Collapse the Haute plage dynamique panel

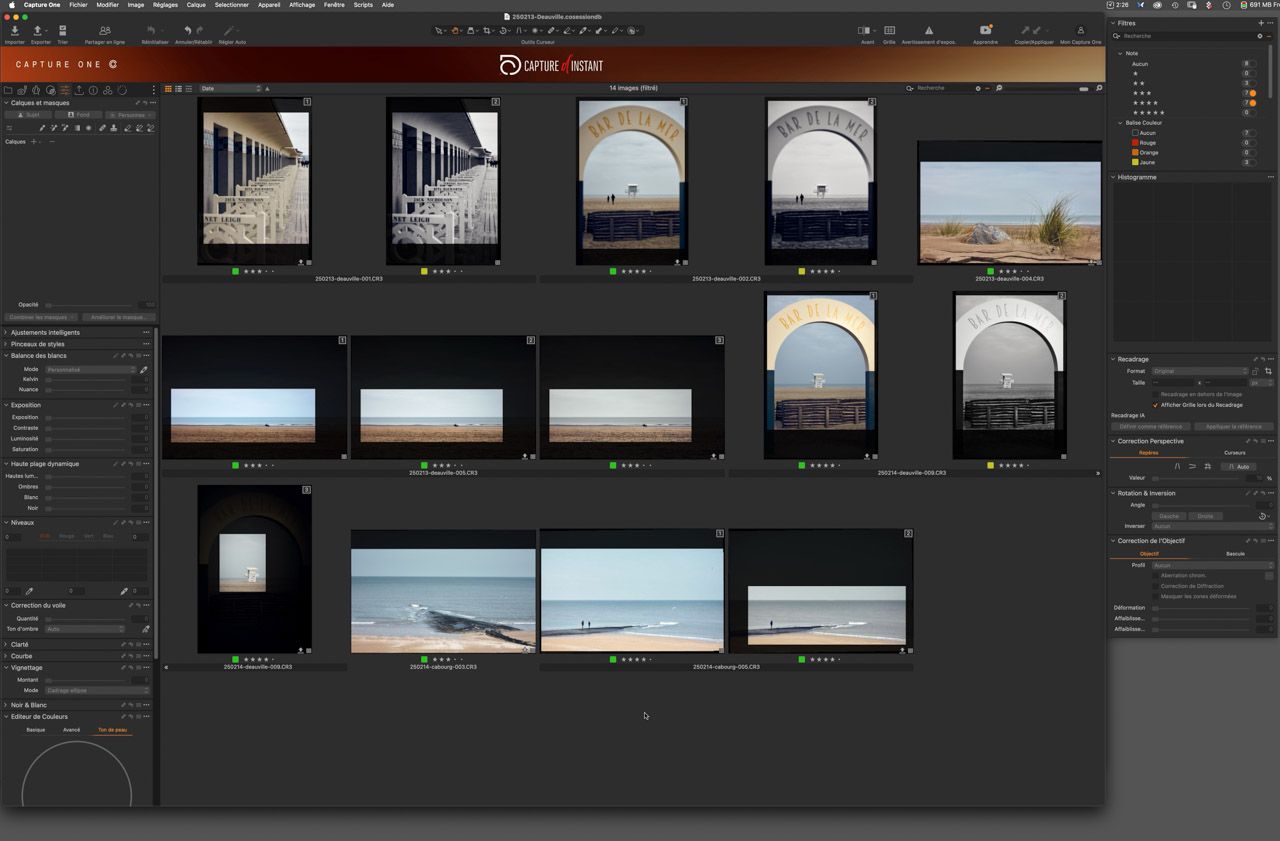click(6, 464)
